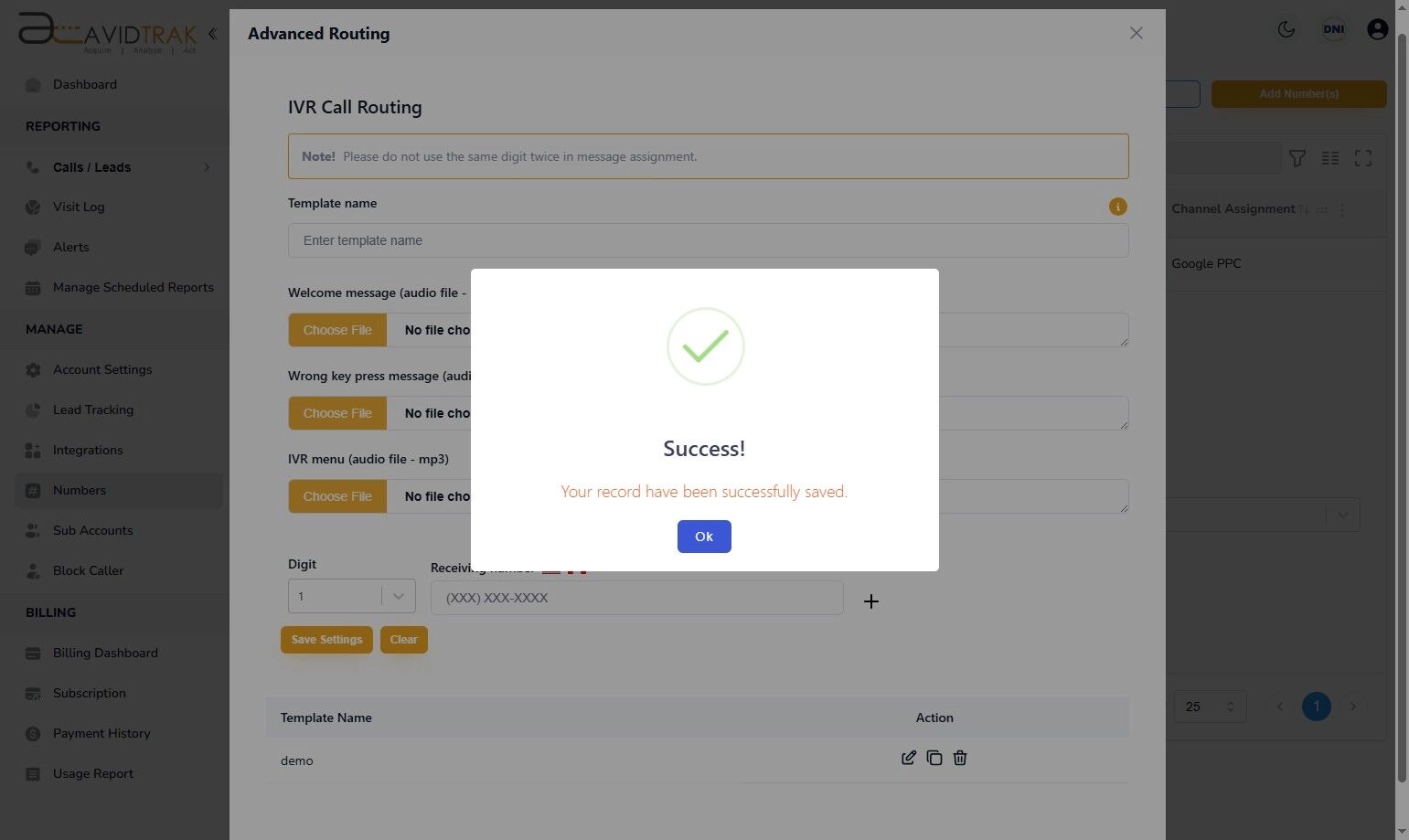Go to Lead Tracking menu item
This screenshot has width=1409, height=840.
(93, 409)
